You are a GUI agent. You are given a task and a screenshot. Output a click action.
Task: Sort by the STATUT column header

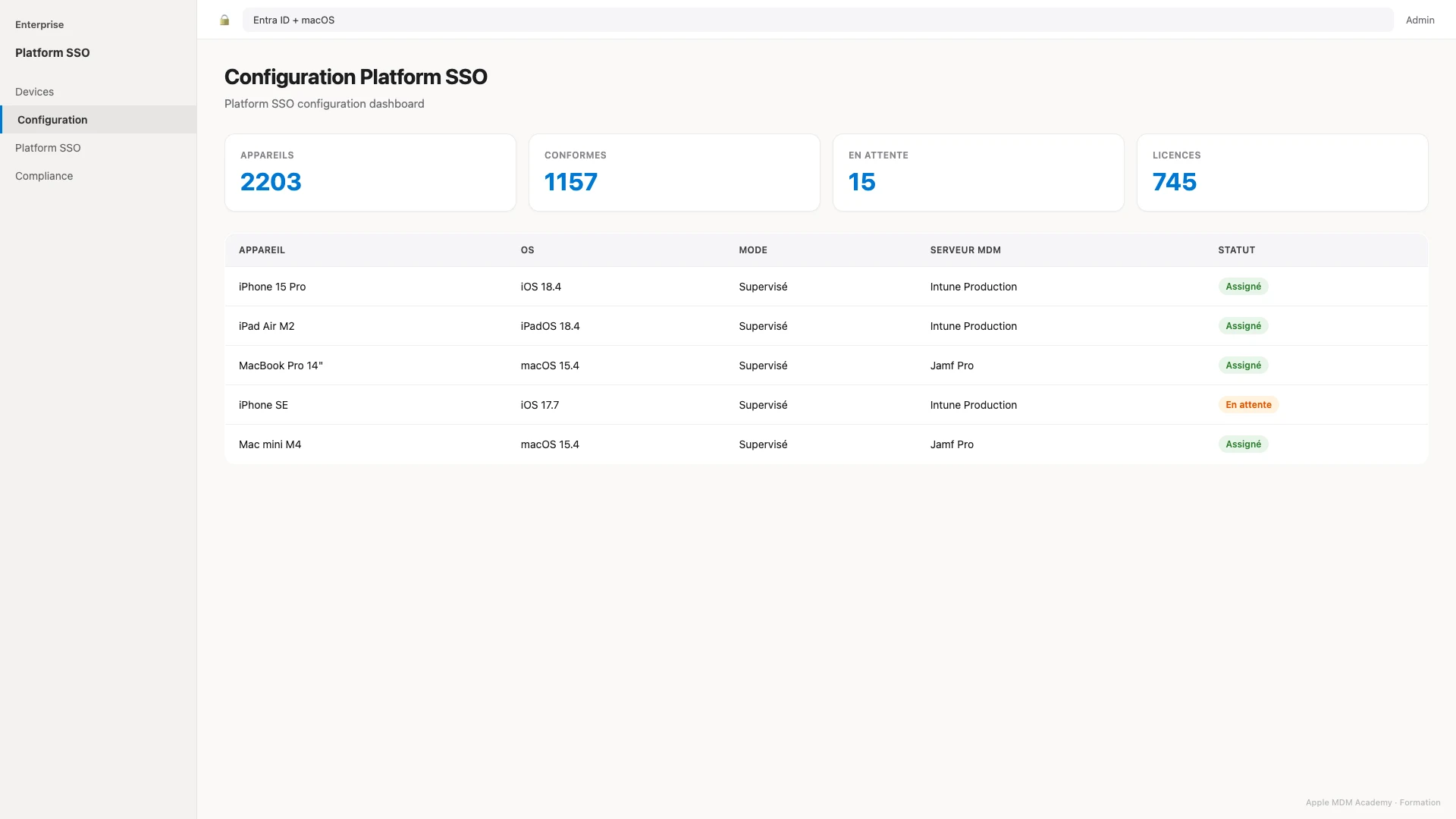(1236, 250)
